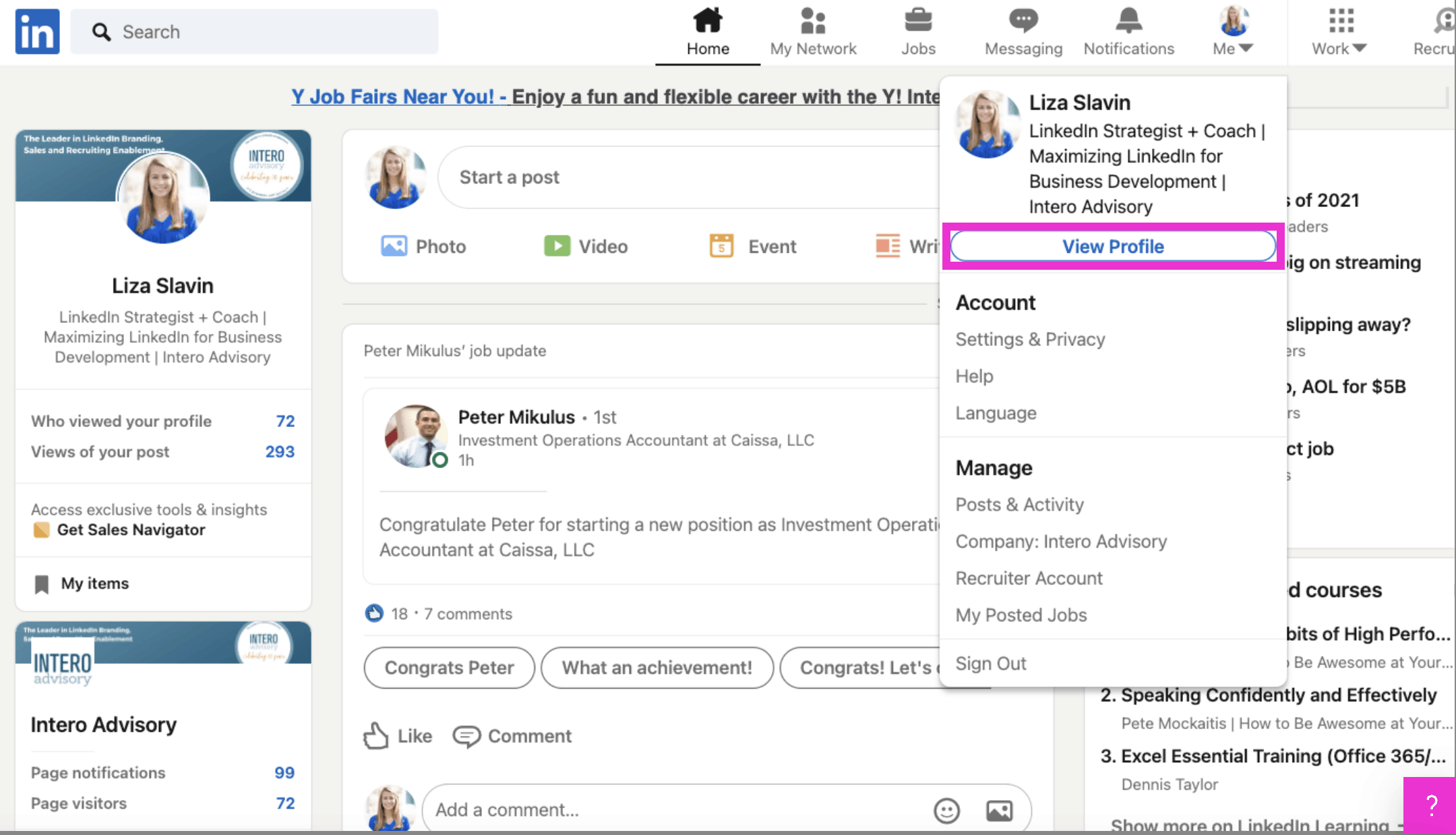1456x835 pixels.
Task: Open the emoji picker in the comment box
Action: (946, 810)
